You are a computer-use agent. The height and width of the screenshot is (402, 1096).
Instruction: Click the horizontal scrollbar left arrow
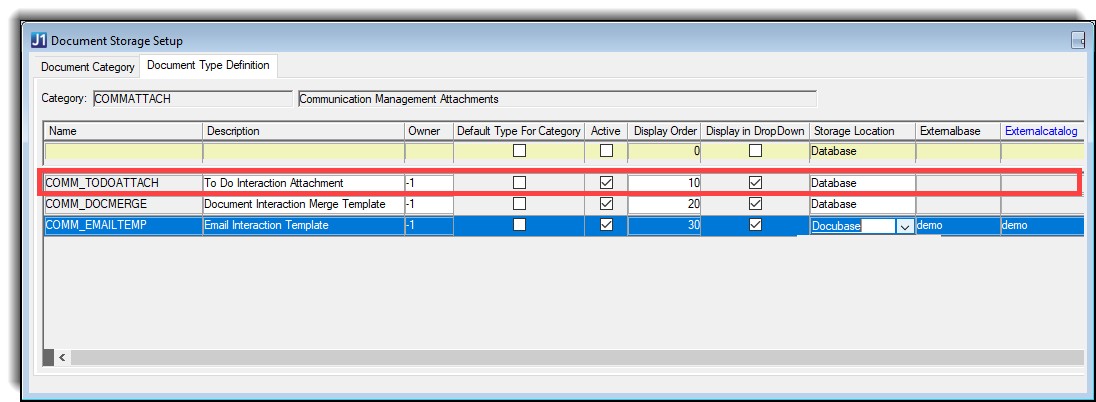(x=62, y=357)
